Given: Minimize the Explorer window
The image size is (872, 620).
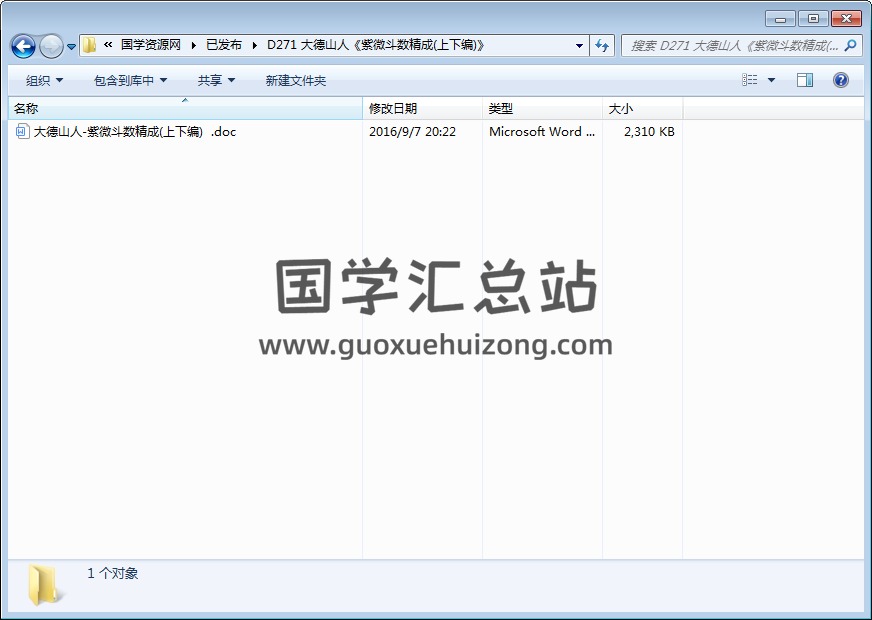Looking at the screenshot, I should [x=780, y=19].
